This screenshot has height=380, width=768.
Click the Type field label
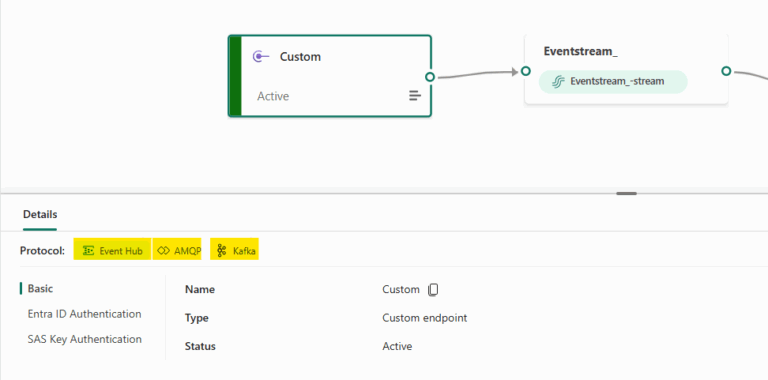tap(196, 318)
